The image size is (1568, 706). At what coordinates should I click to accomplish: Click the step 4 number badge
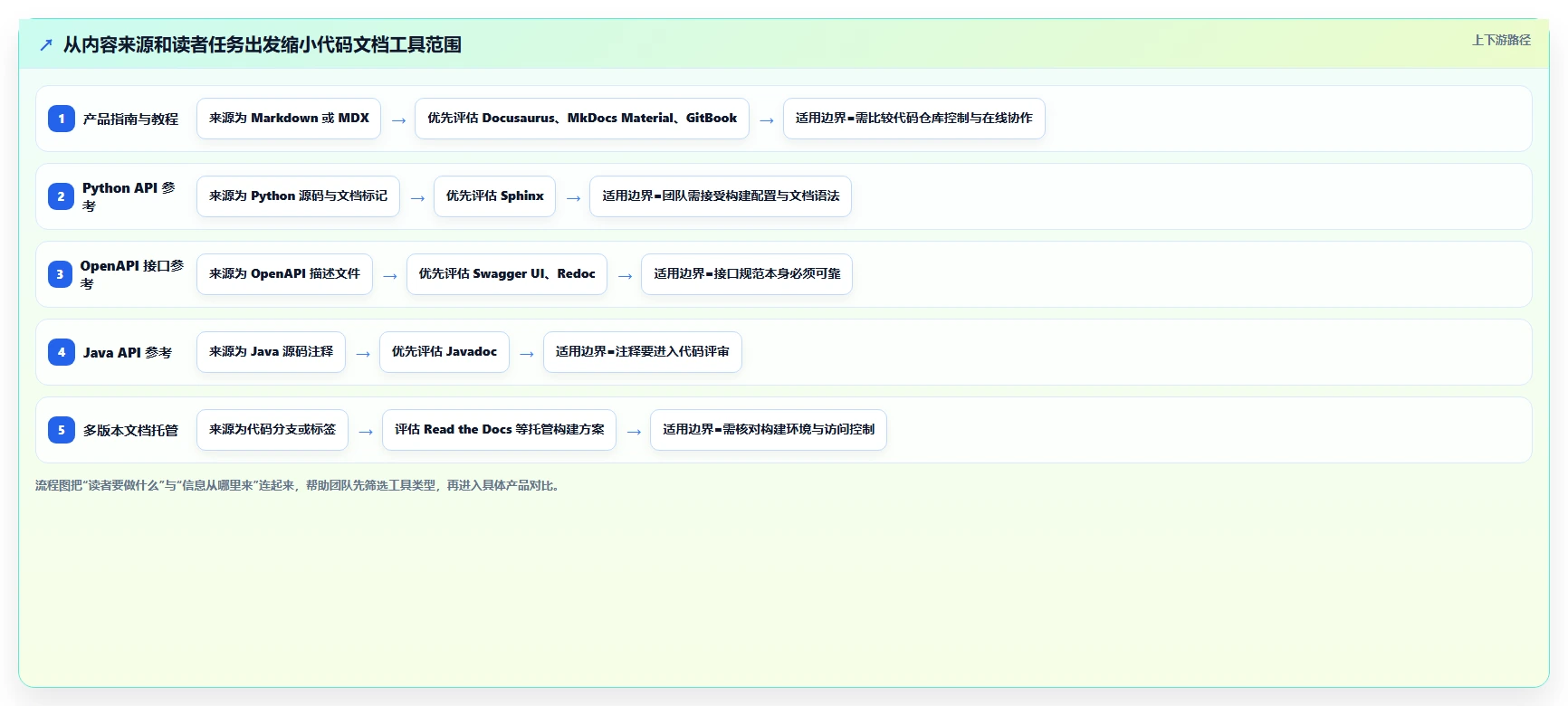click(x=62, y=352)
